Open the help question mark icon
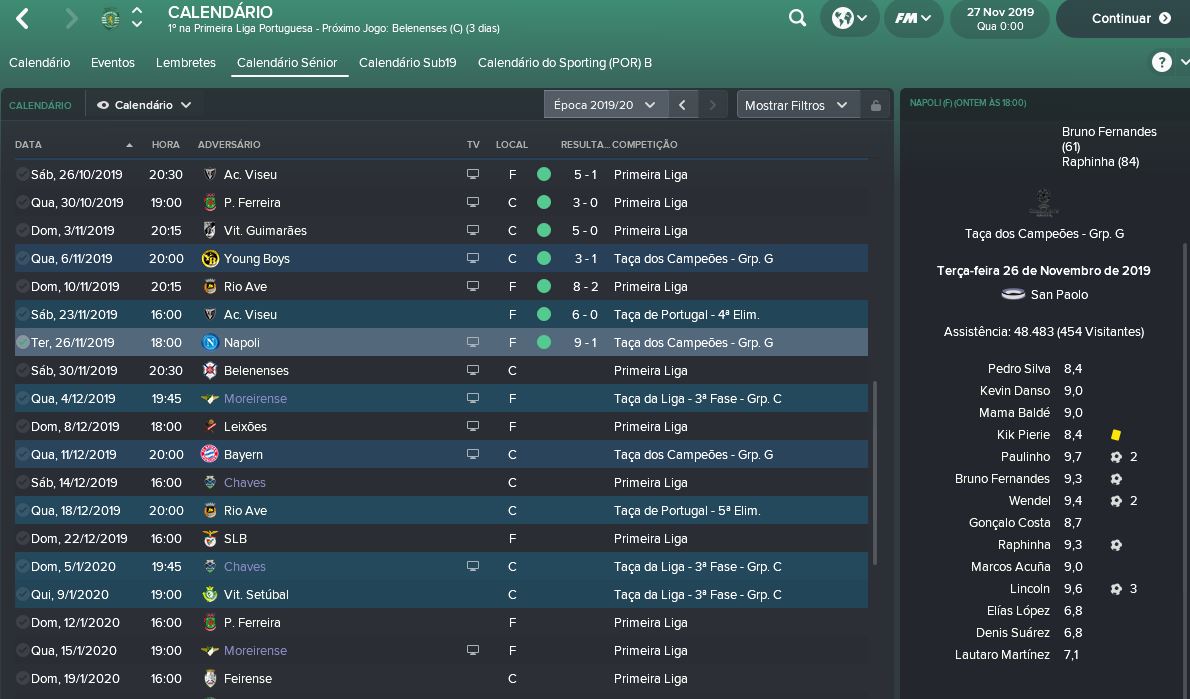 1161,62
